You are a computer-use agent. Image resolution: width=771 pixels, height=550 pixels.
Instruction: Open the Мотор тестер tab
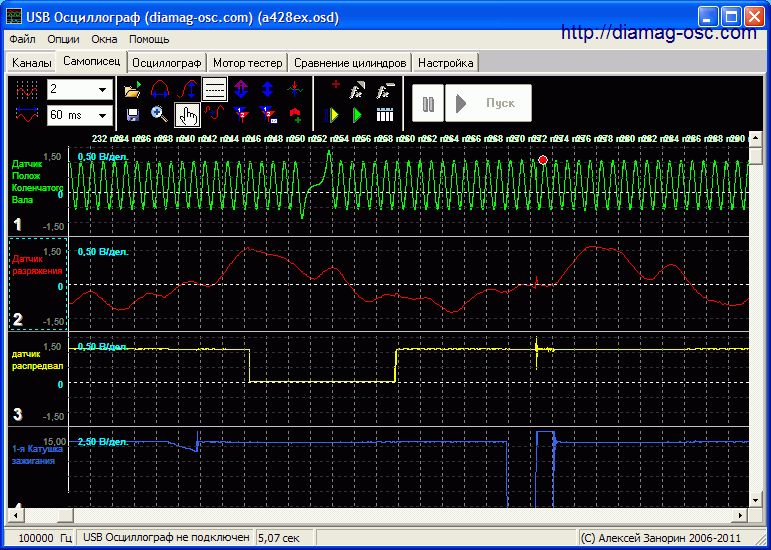[248, 62]
